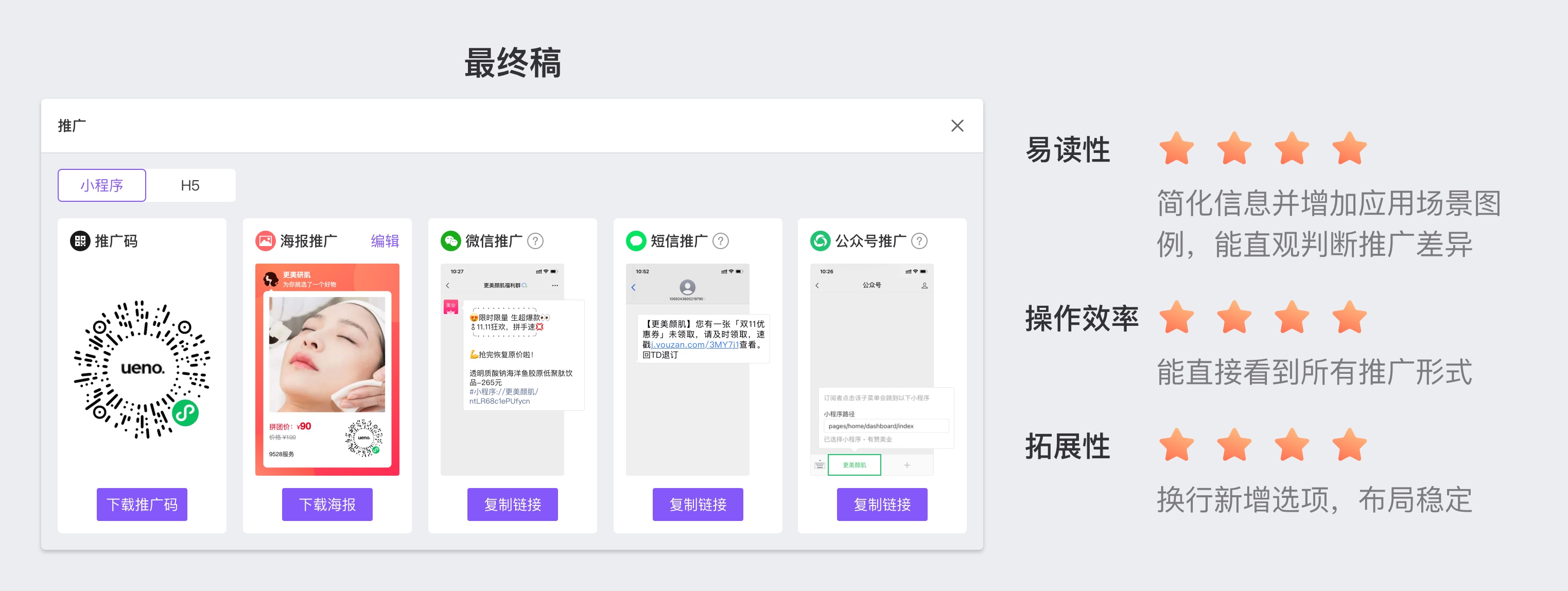
Task: Open help tooltip next to 短信推广
Action: point(720,241)
